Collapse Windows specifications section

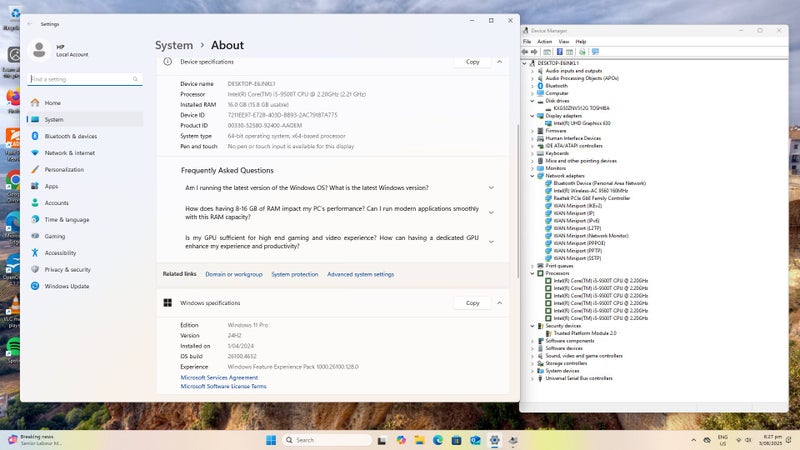coord(499,303)
